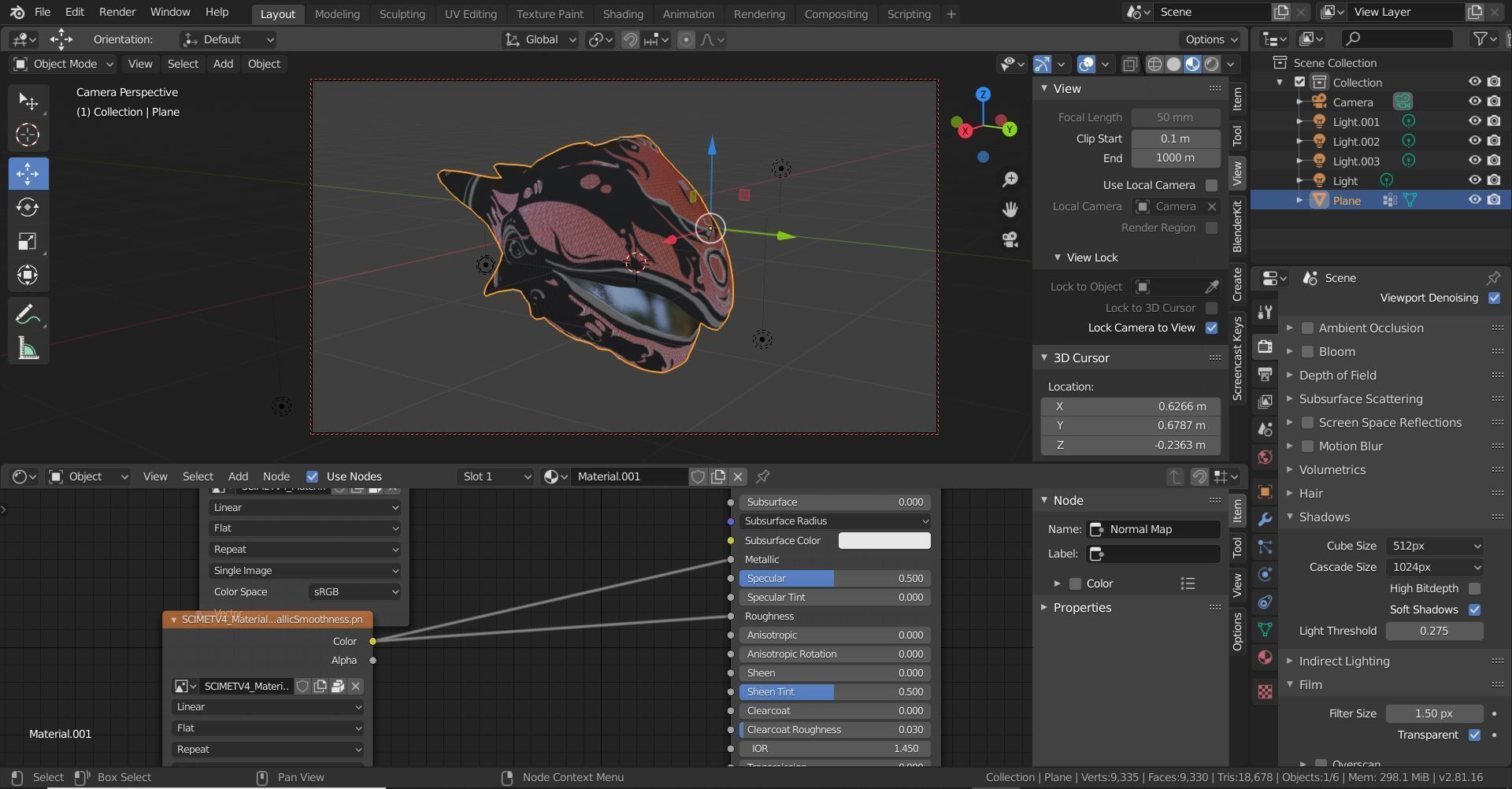Toggle camera view with the camera icon
This screenshot has width=1512, height=789.
click(x=1010, y=239)
